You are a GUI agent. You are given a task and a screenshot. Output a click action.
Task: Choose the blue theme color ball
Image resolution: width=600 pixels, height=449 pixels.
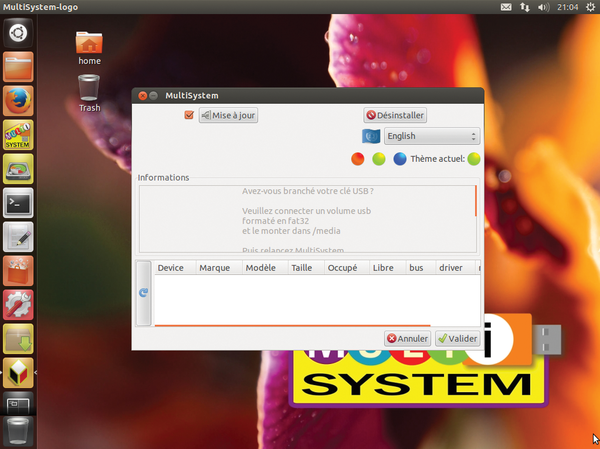[400, 159]
